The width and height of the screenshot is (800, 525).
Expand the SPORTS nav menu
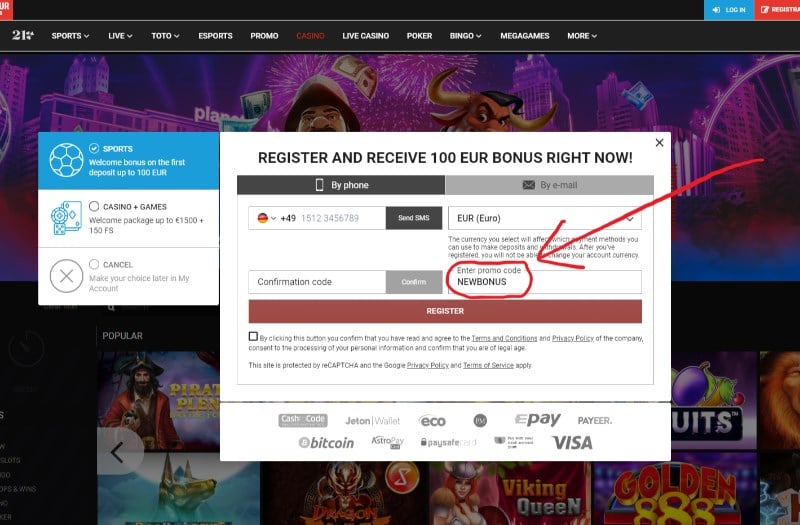point(70,36)
